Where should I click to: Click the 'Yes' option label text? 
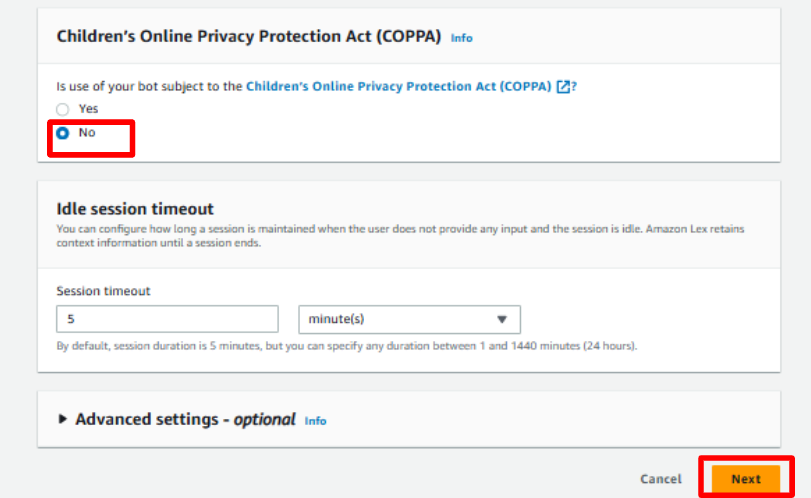click(88, 109)
